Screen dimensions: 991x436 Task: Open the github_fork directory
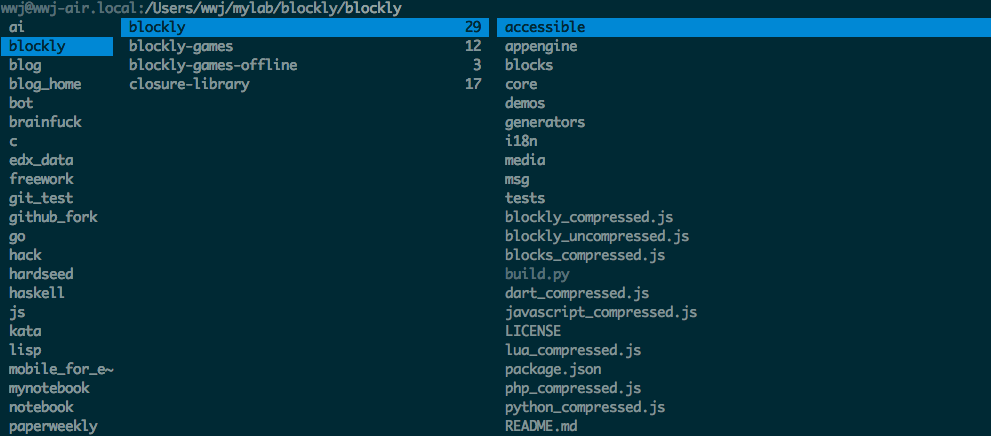coord(53,217)
